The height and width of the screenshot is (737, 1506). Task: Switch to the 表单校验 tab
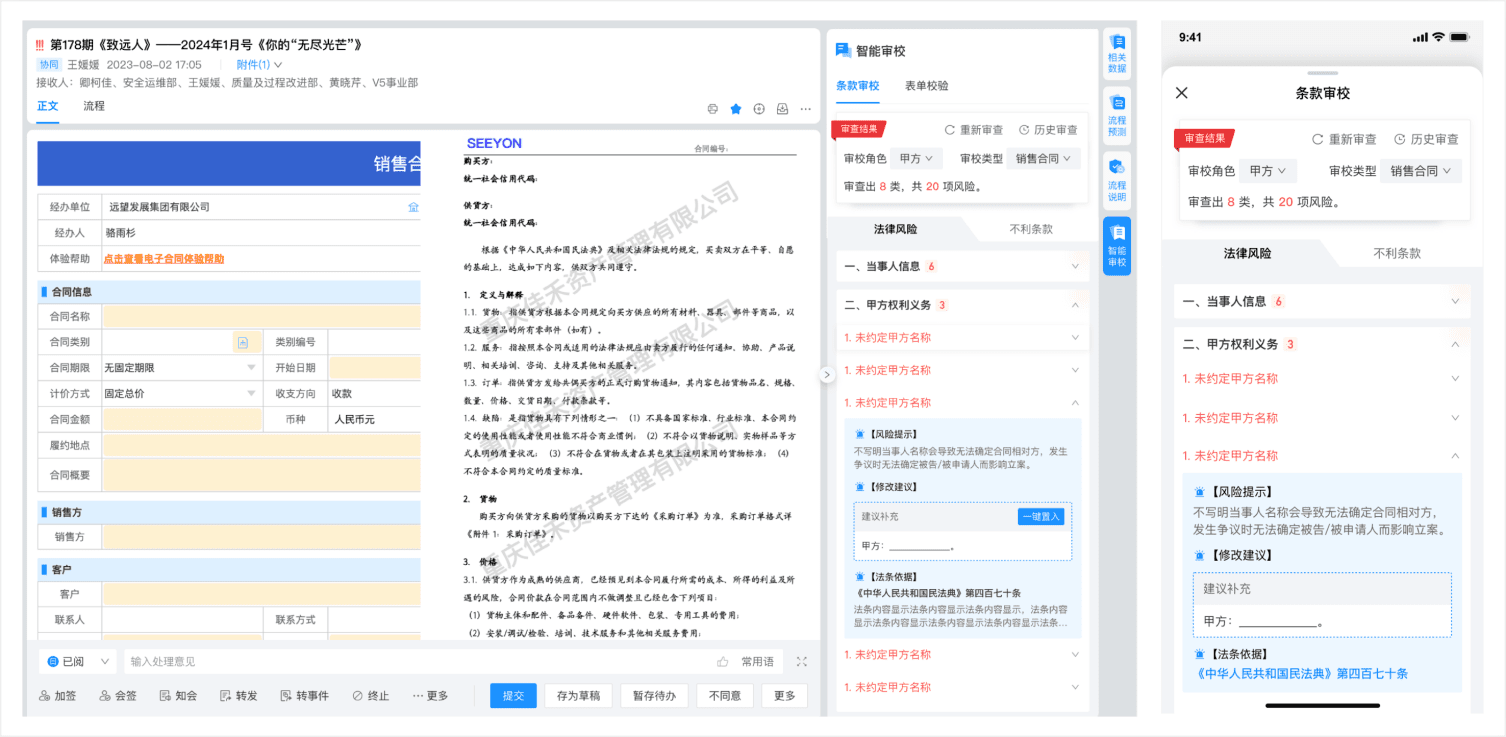click(927, 86)
